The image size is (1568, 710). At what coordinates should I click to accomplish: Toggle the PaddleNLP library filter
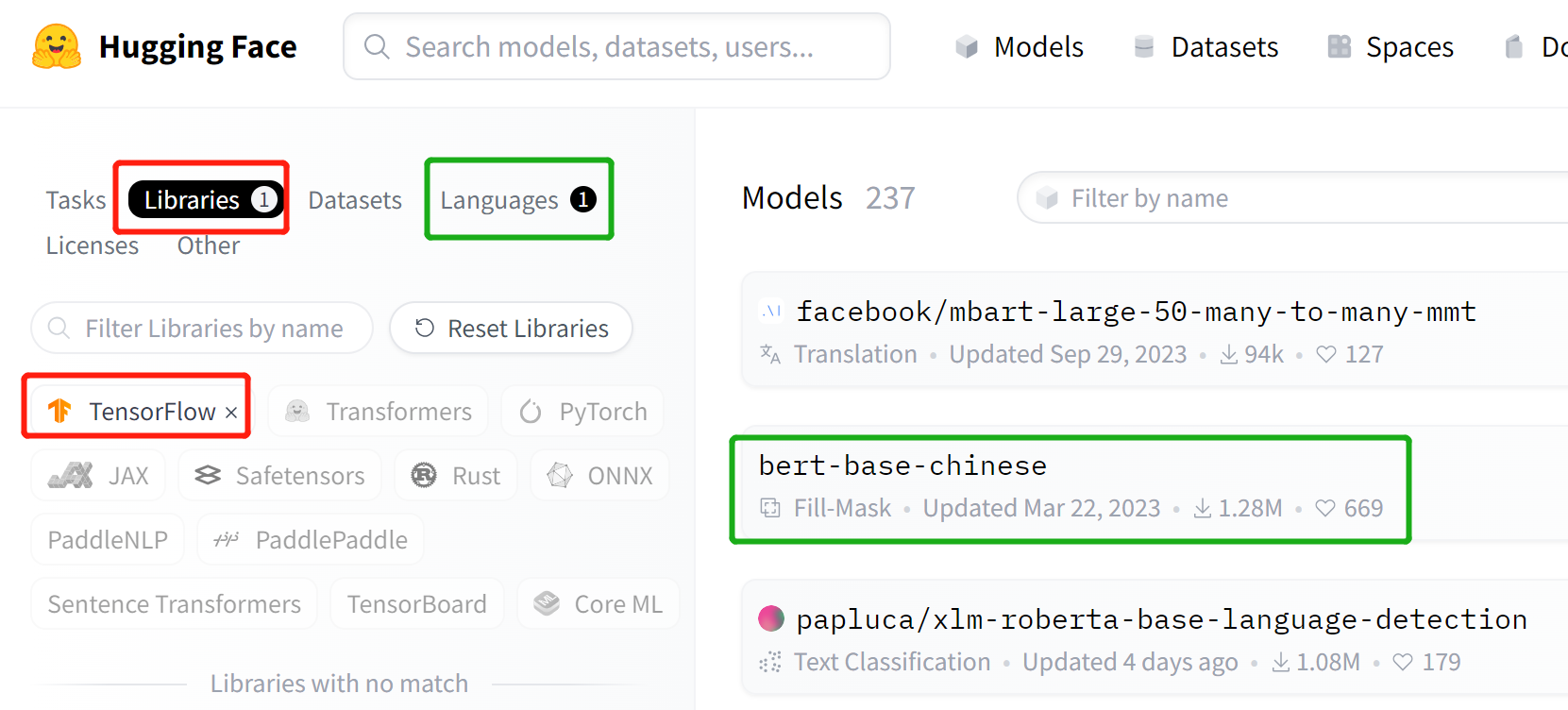(x=108, y=539)
